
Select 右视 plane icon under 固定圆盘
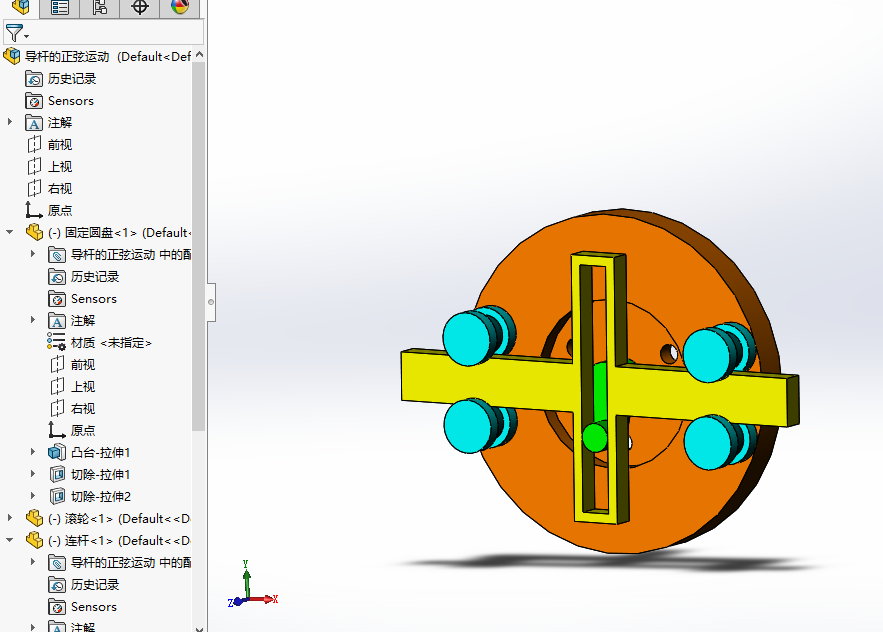57,408
